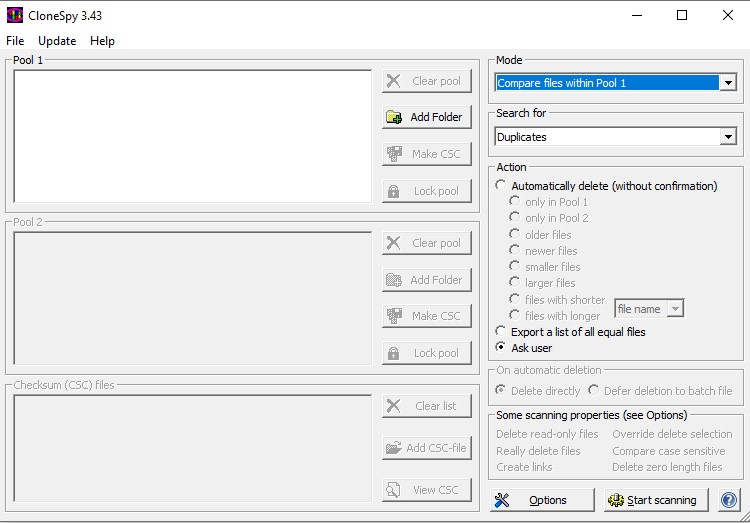750x523 pixels.
Task: Click the Options button label
Action: [548, 501]
